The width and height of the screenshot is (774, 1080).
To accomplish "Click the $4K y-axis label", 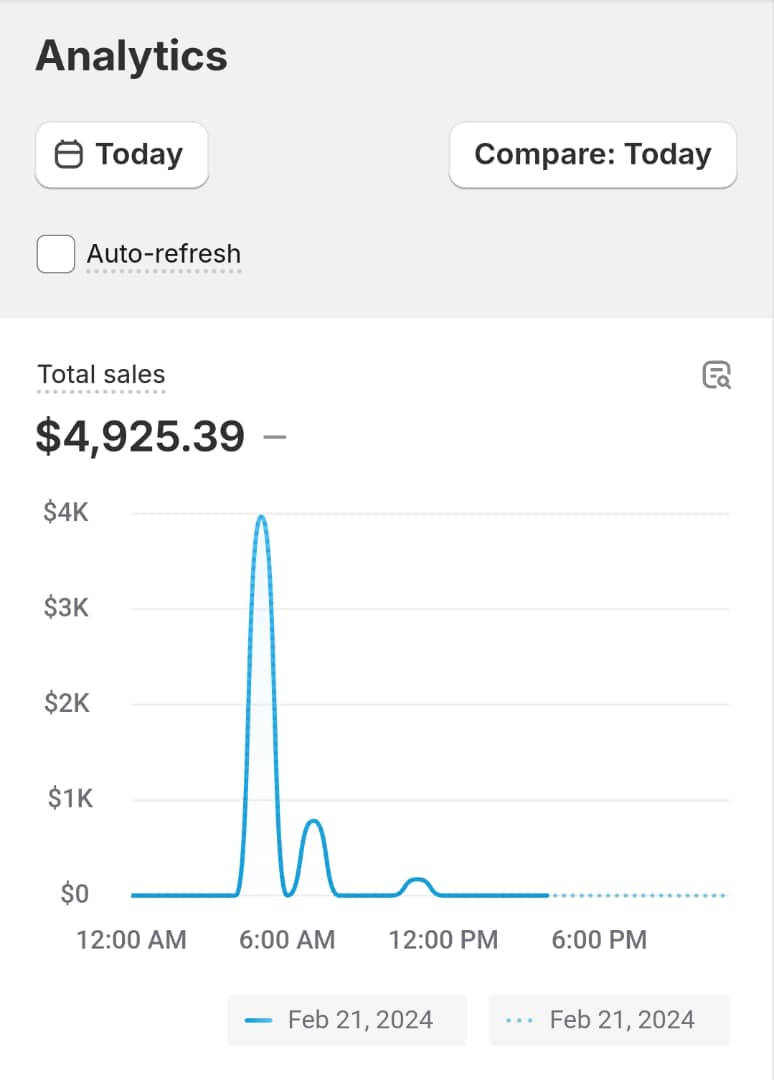I will pos(66,513).
